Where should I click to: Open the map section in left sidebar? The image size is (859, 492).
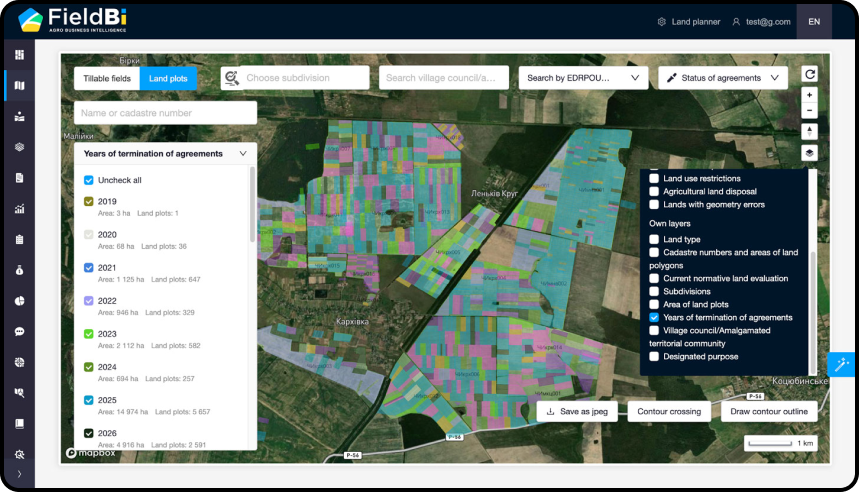tap(19, 85)
